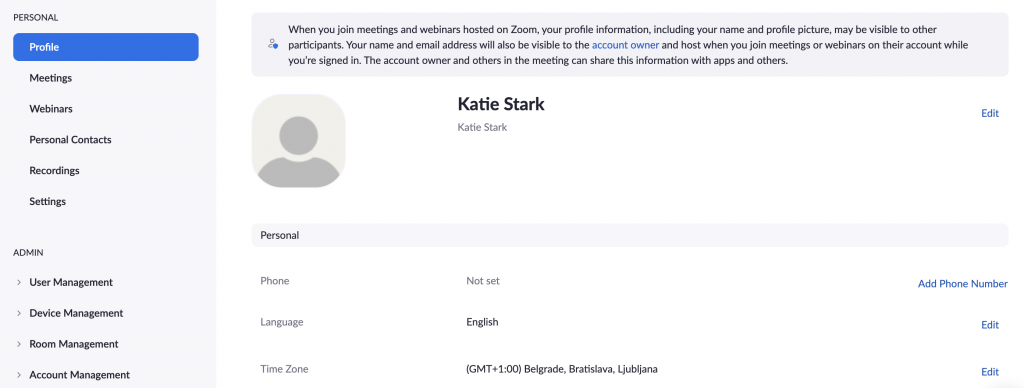
Task: Edit the Language setting
Action: tap(990, 325)
